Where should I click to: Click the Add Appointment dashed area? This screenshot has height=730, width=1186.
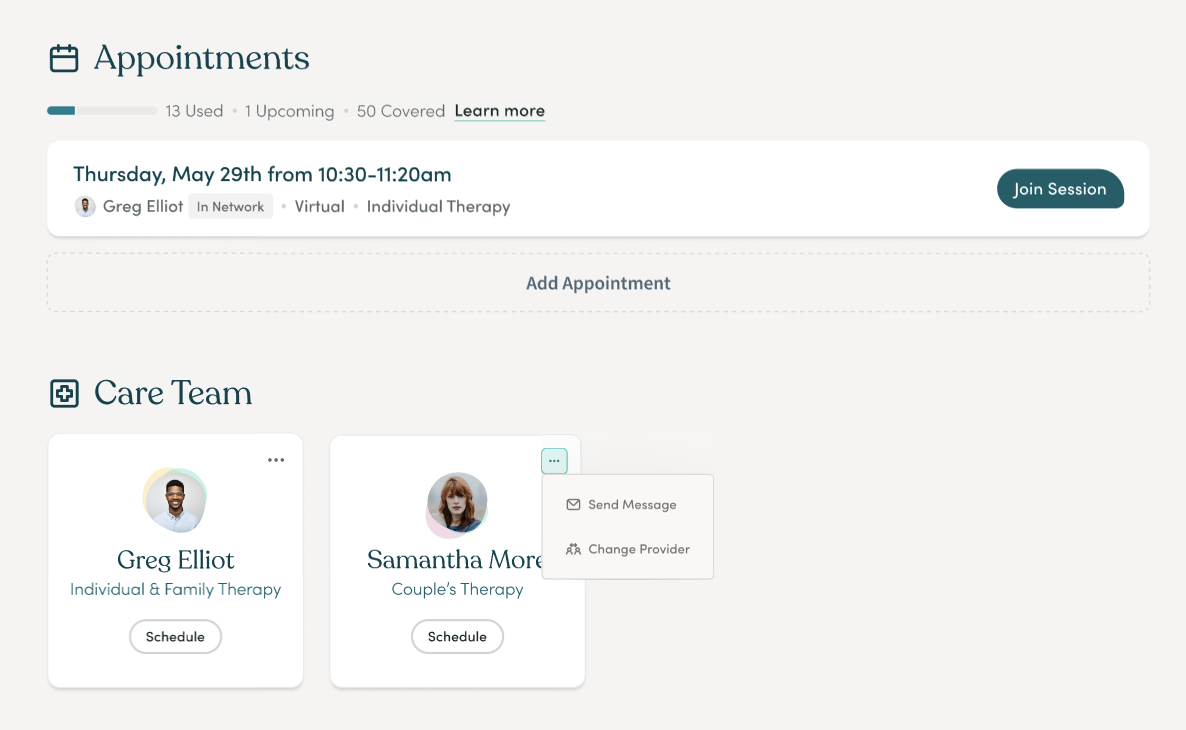[598, 283]
